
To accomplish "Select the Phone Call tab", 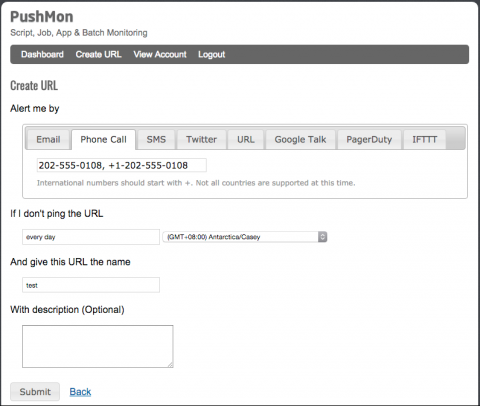I will pyautogui.click(x=103, y=139).
